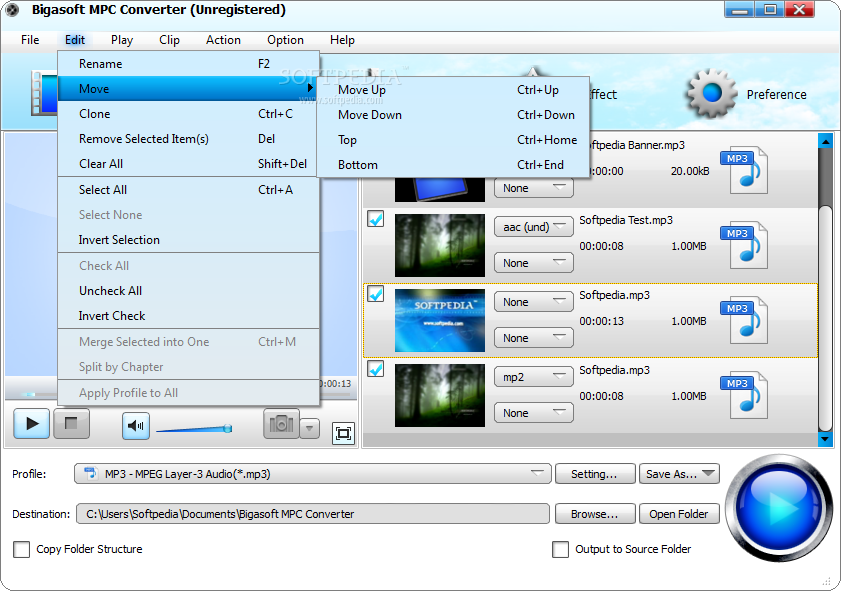Click MP3 format icon for Softpedia Banner.mp3
The image size is (841, 591).
744,169
